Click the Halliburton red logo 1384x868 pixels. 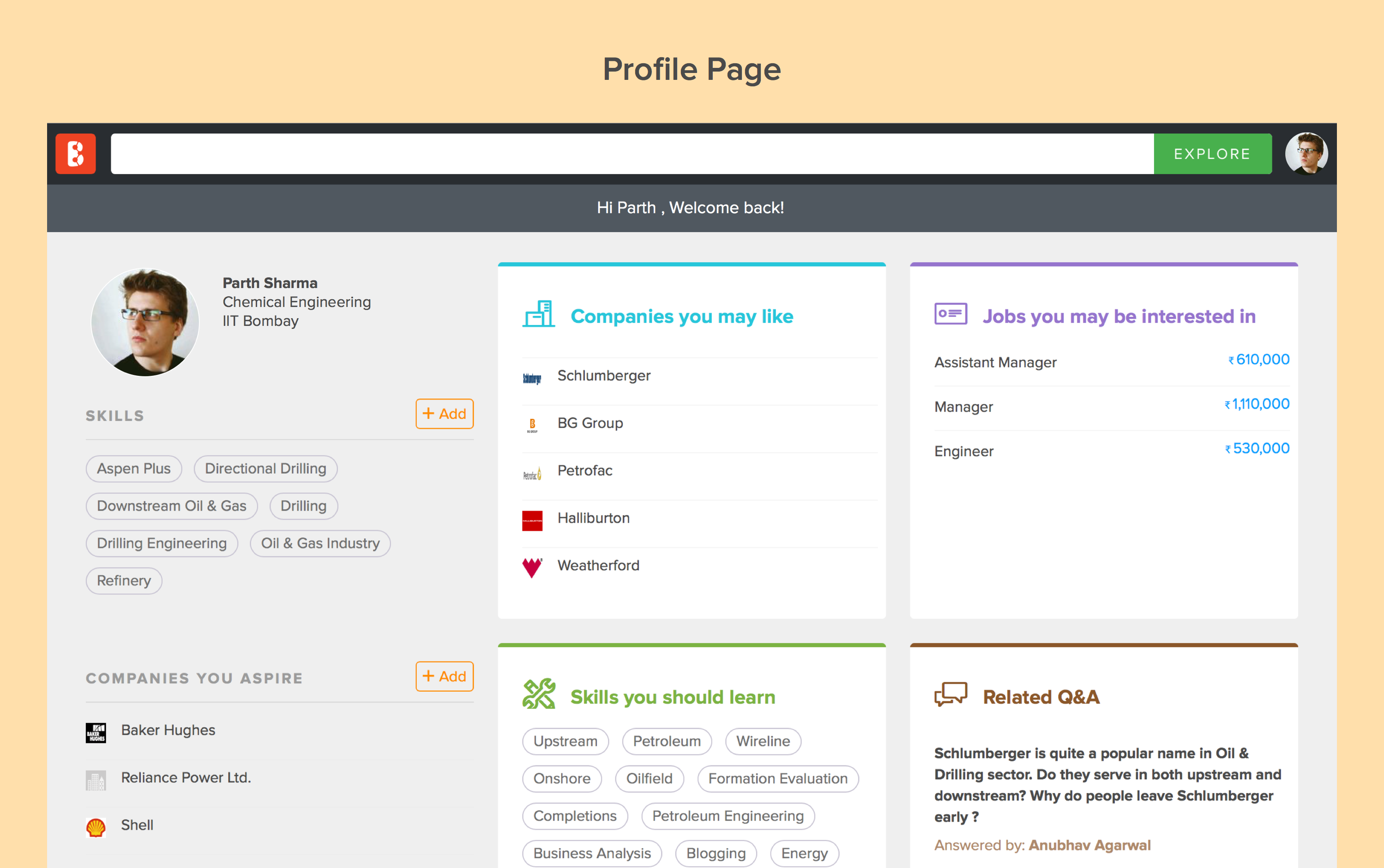pyautogui.click(x=532, y=520)
